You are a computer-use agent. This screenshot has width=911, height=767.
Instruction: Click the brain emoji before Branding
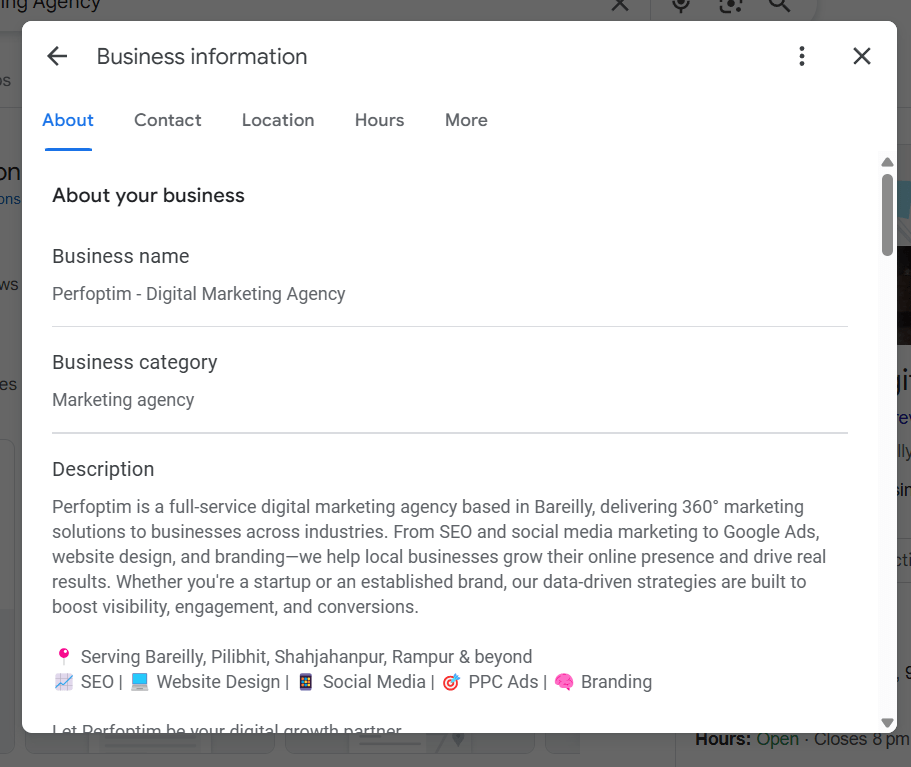564,682
